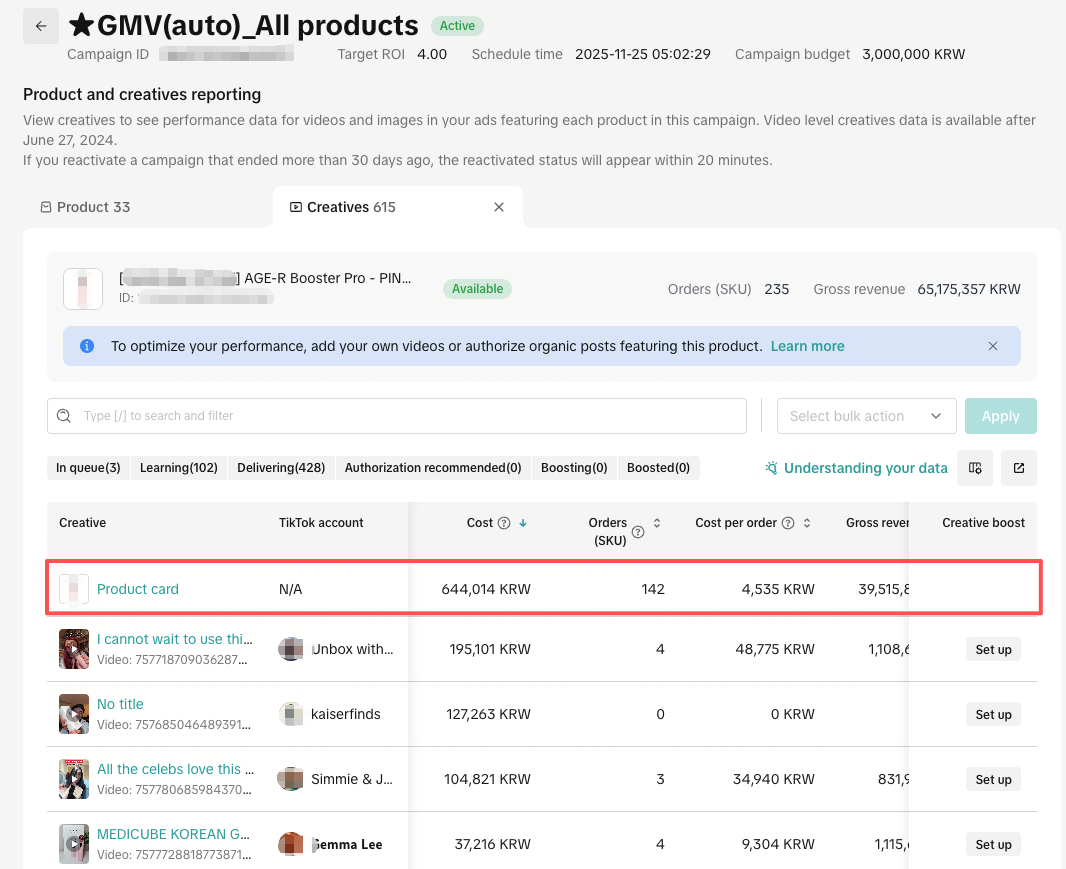This screenshot has width=1066, height=869.
Task: Filter by In queue(3) status
Action: 88,468
